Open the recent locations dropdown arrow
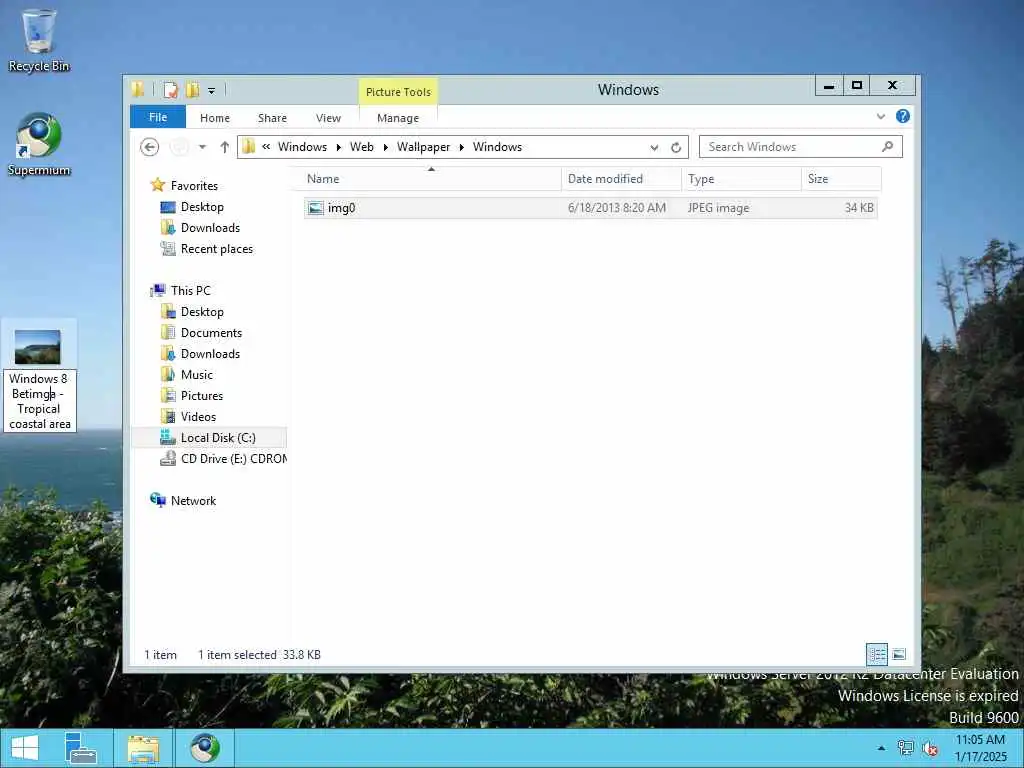Image resolution: width=1024 pixels, height=768 pixels. 202,147
